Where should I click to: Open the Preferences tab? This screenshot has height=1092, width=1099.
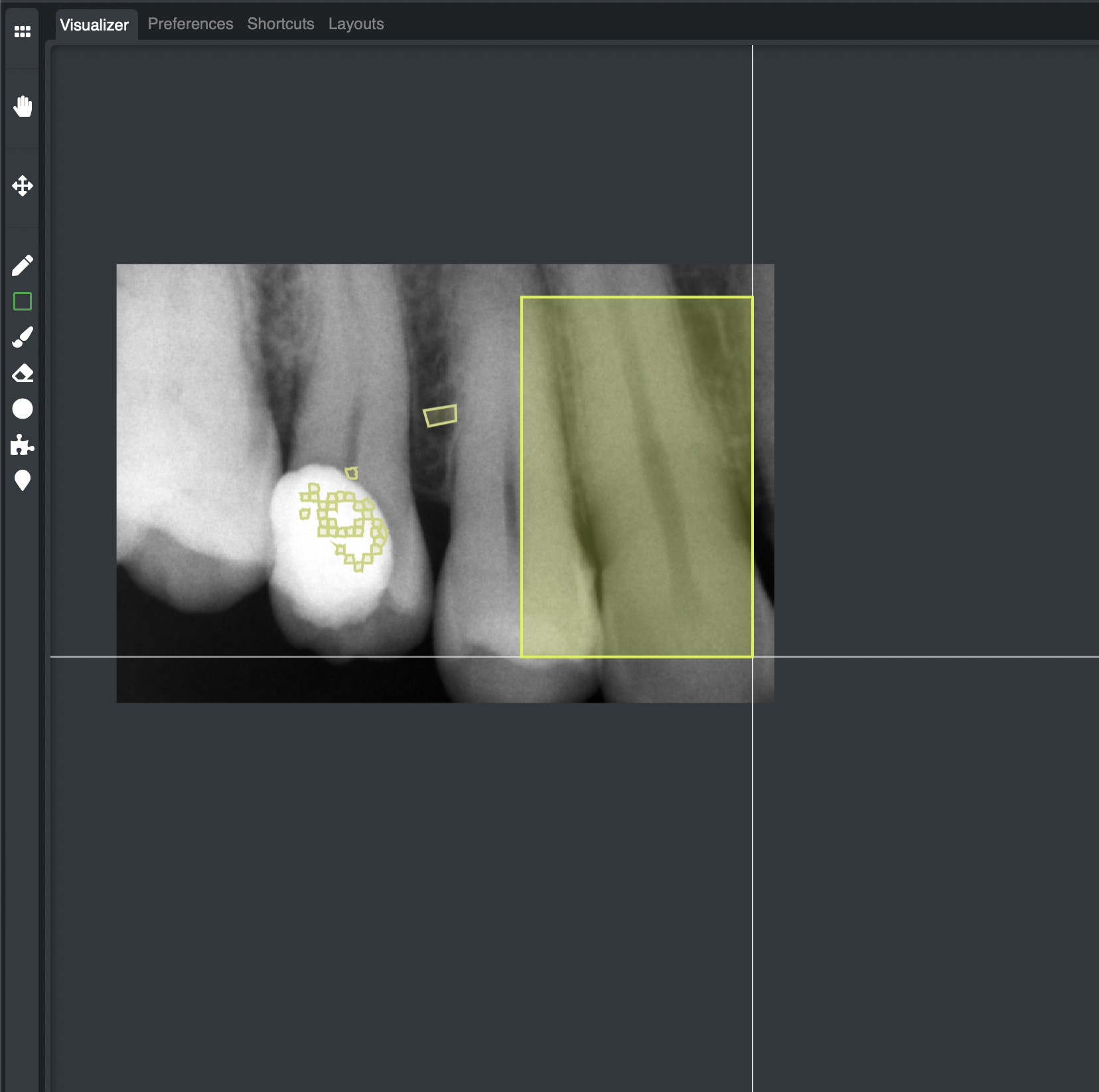[190, 24]
